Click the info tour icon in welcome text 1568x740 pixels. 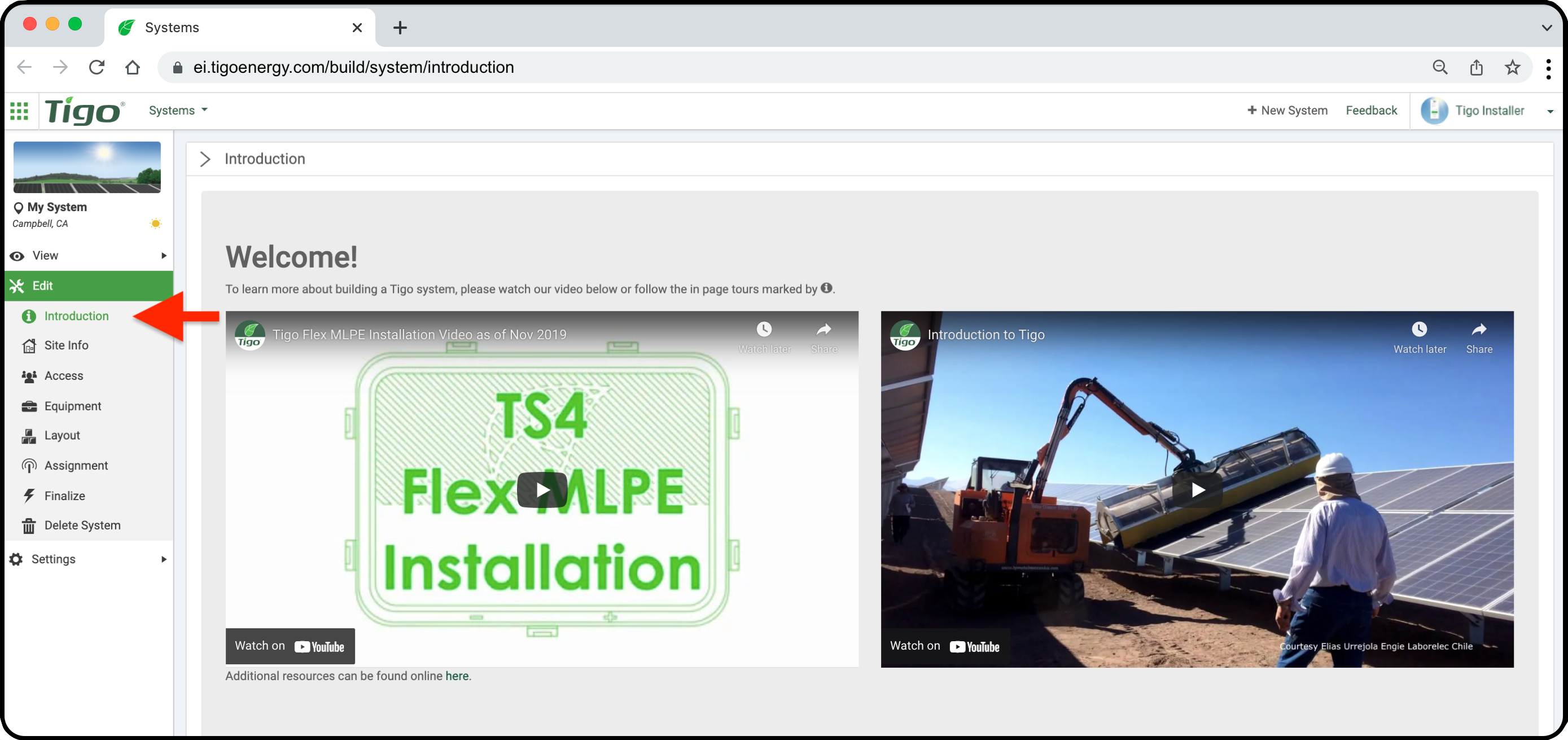(826, 288)
